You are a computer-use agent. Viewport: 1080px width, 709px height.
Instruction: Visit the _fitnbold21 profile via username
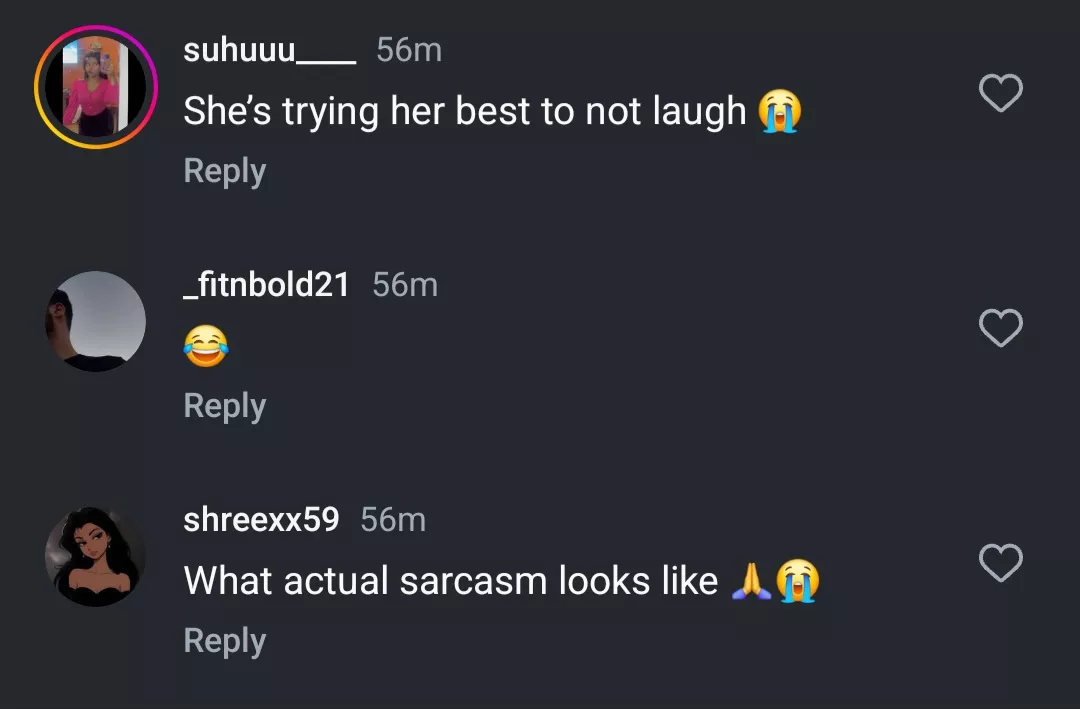(266, 285)
